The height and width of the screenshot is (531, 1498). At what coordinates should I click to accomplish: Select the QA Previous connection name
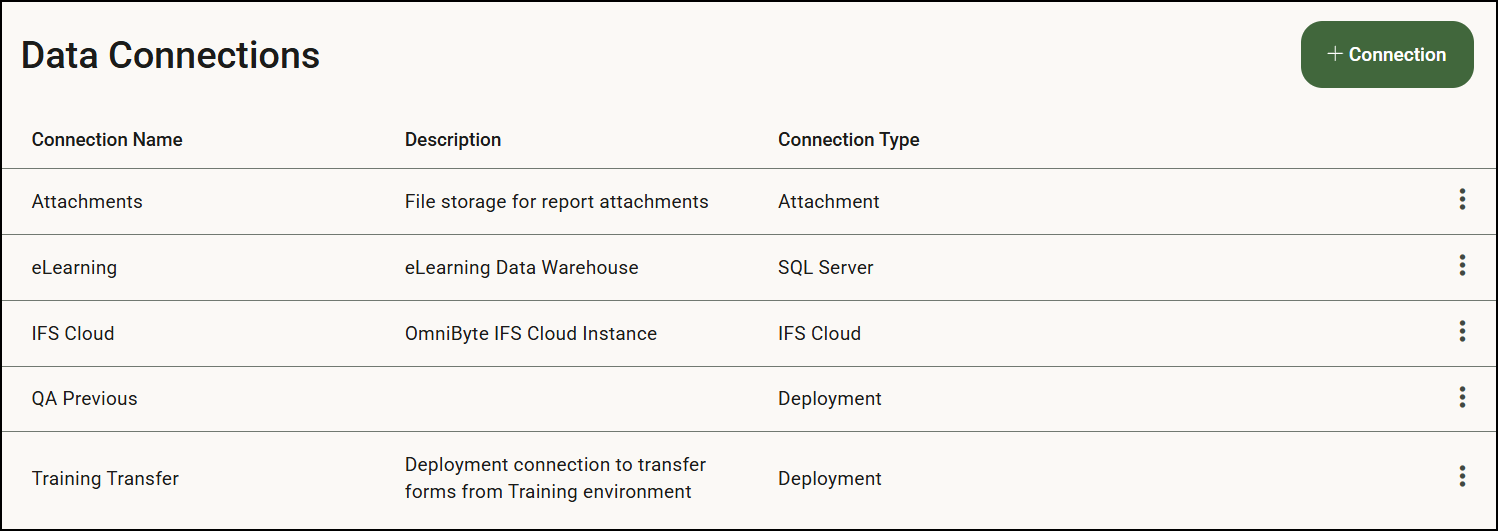84,399
